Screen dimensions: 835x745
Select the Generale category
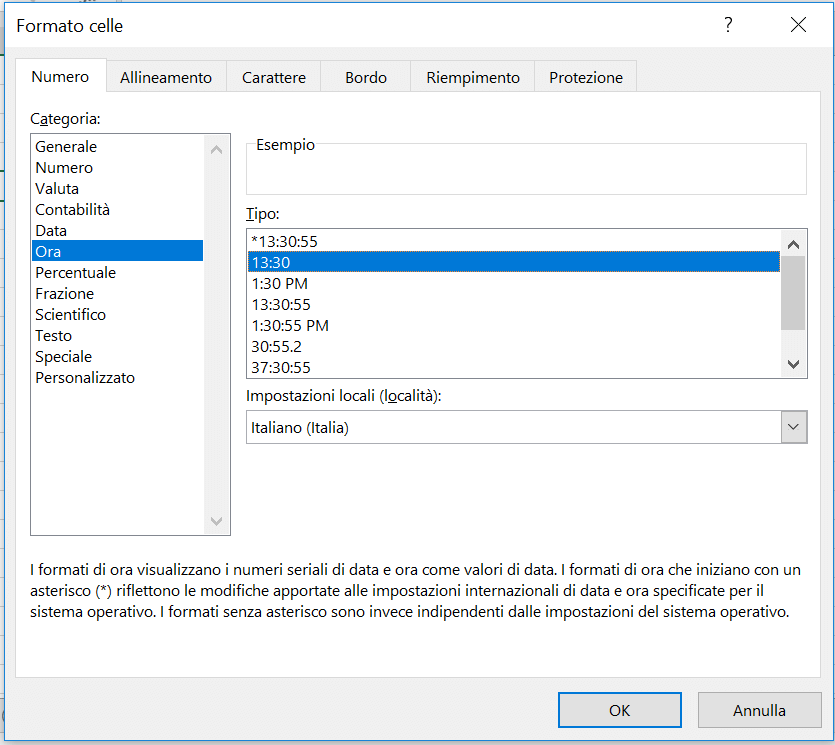[118, 146]
